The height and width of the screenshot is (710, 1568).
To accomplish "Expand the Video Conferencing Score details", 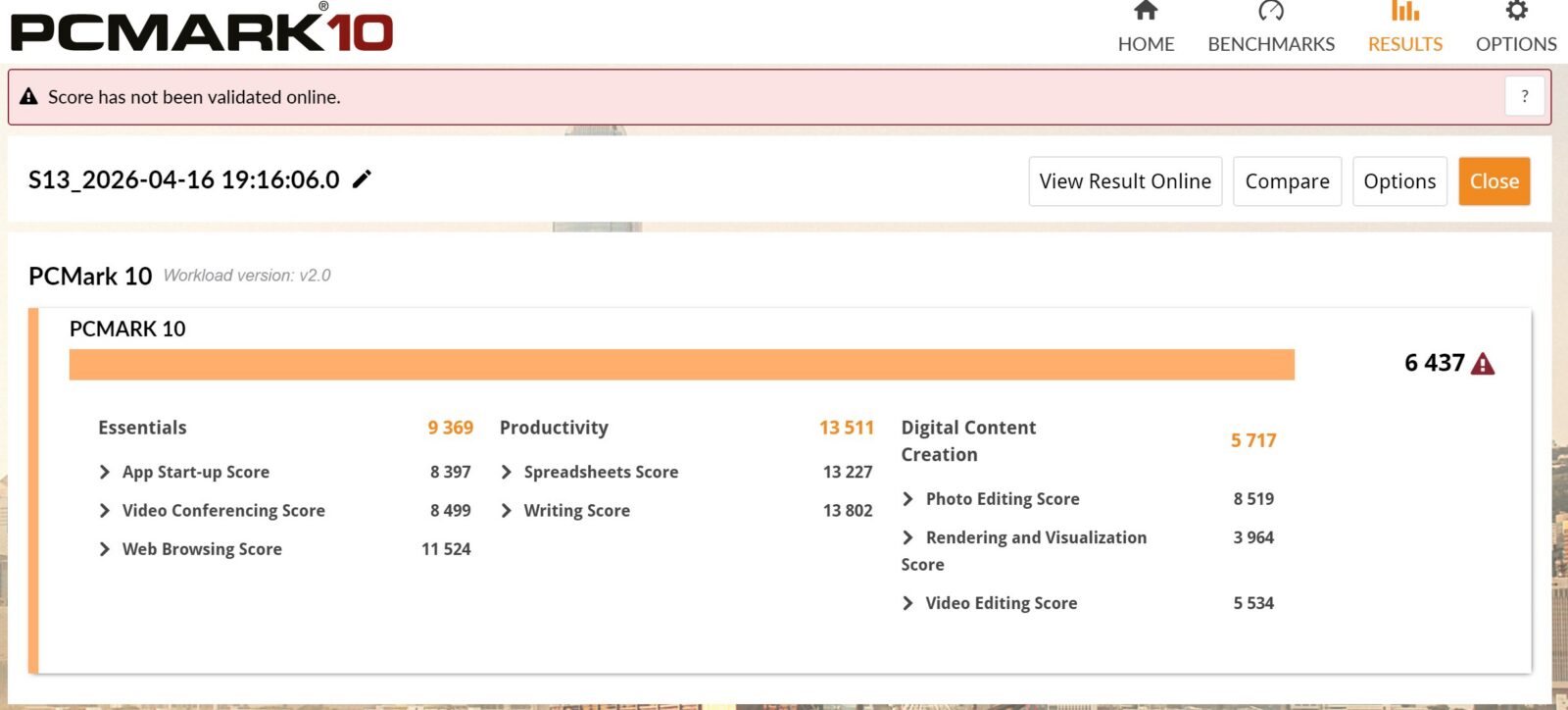I will [x=105, y=511].
